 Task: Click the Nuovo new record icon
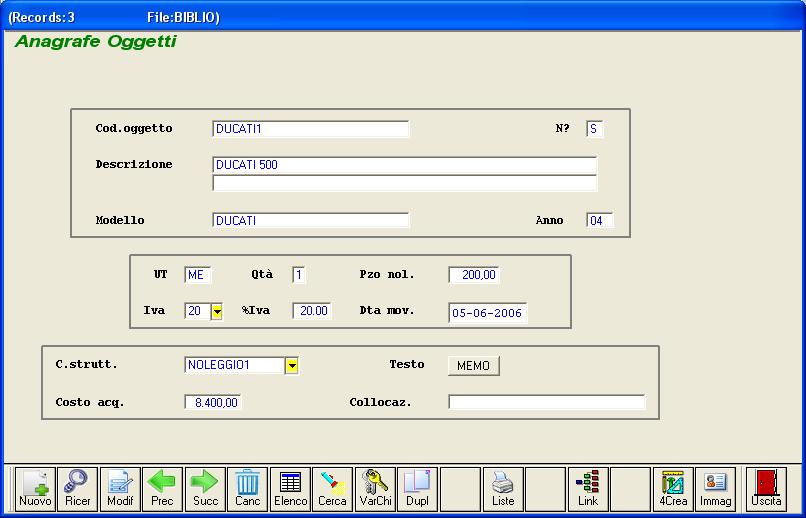[x=35, y=489]
